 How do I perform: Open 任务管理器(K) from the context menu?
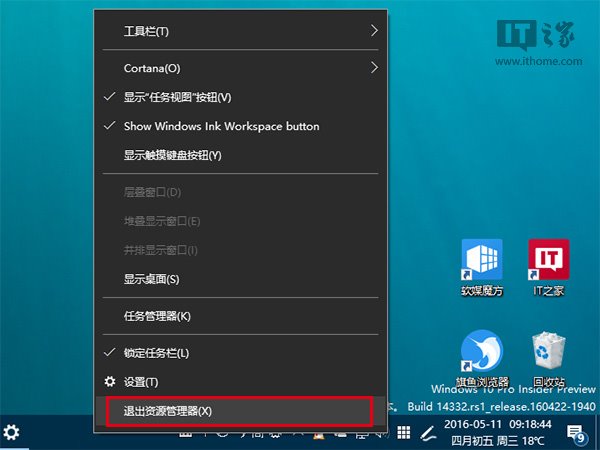(157, 316)
